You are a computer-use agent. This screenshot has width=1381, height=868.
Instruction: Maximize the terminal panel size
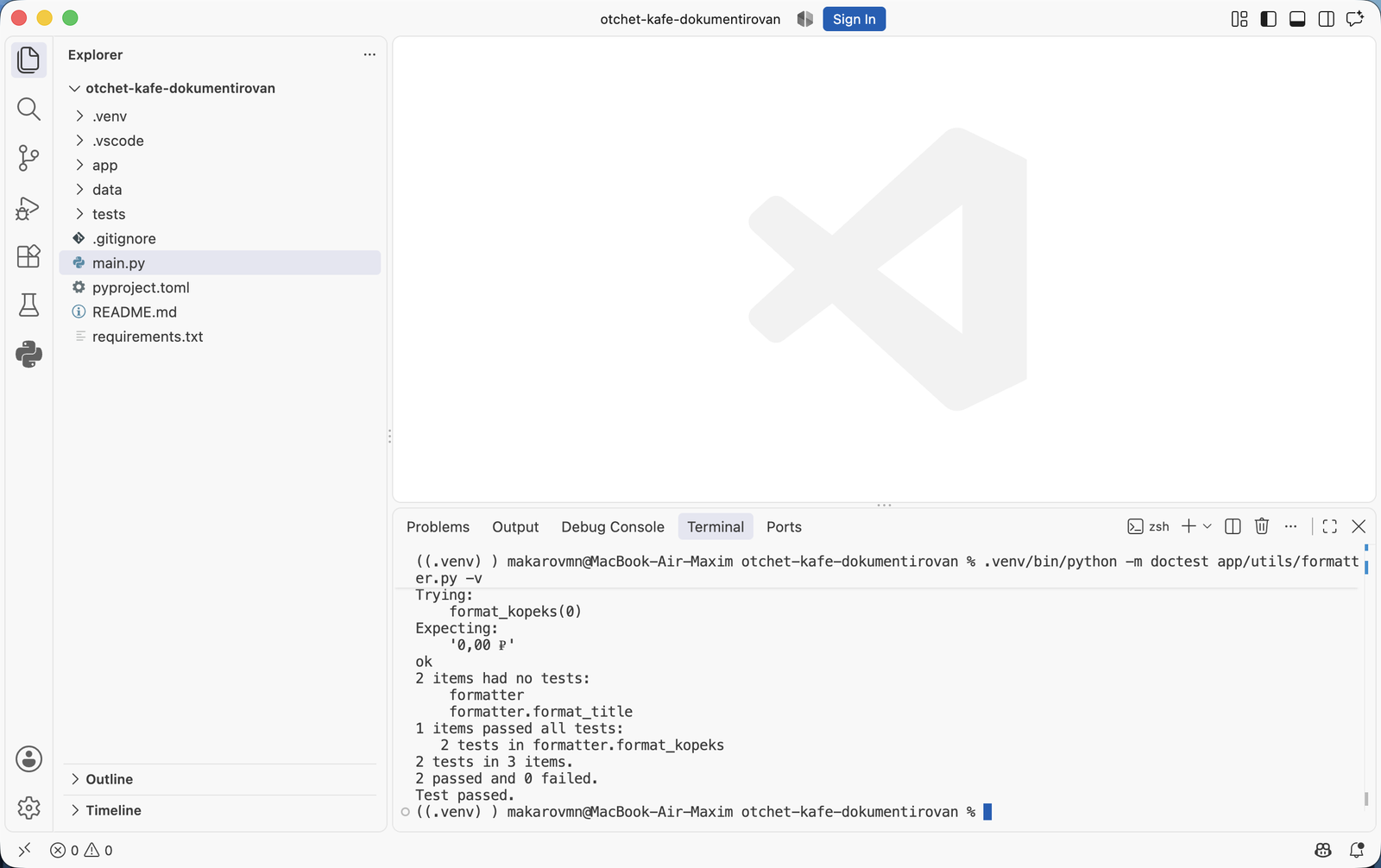(1330, 526)
